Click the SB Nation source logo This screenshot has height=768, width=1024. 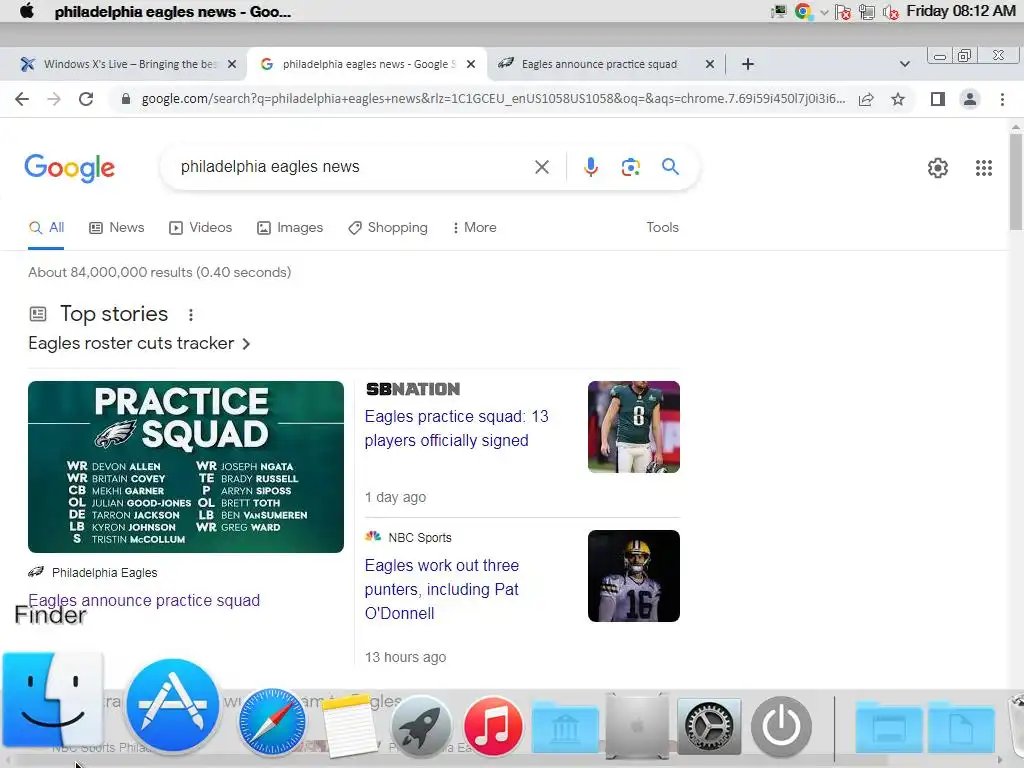click(x=413, y=389)
